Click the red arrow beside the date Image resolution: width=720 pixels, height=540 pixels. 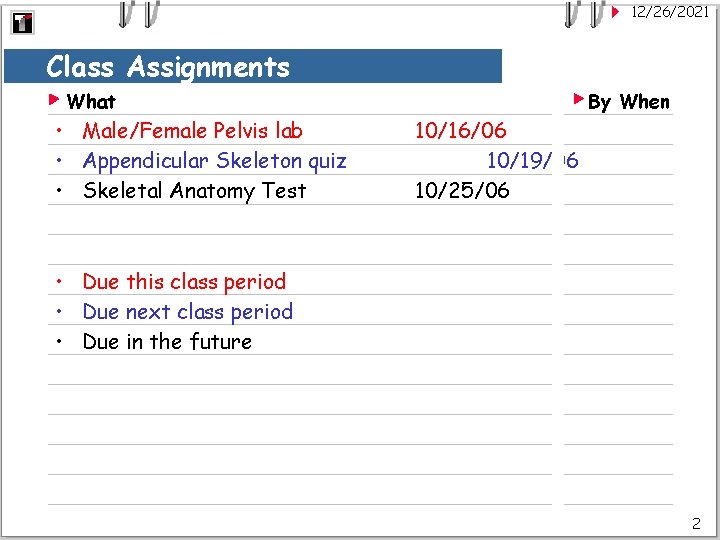point(615,12)
